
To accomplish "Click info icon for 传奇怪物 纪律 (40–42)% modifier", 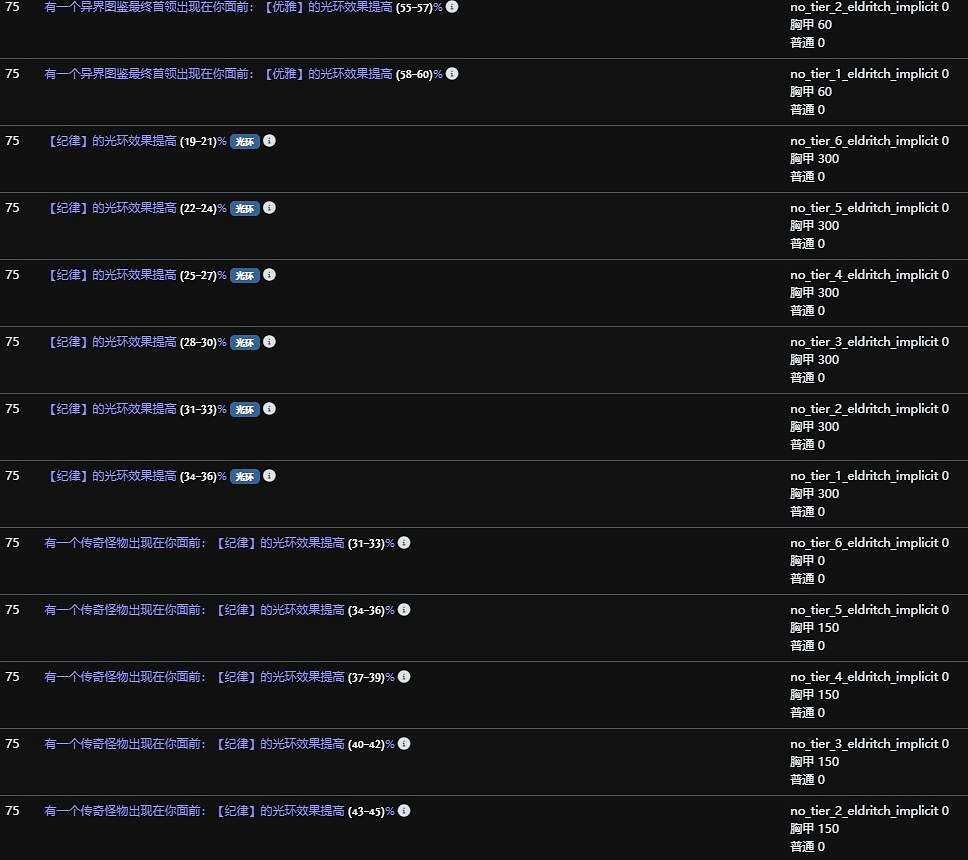I will 404,744.
